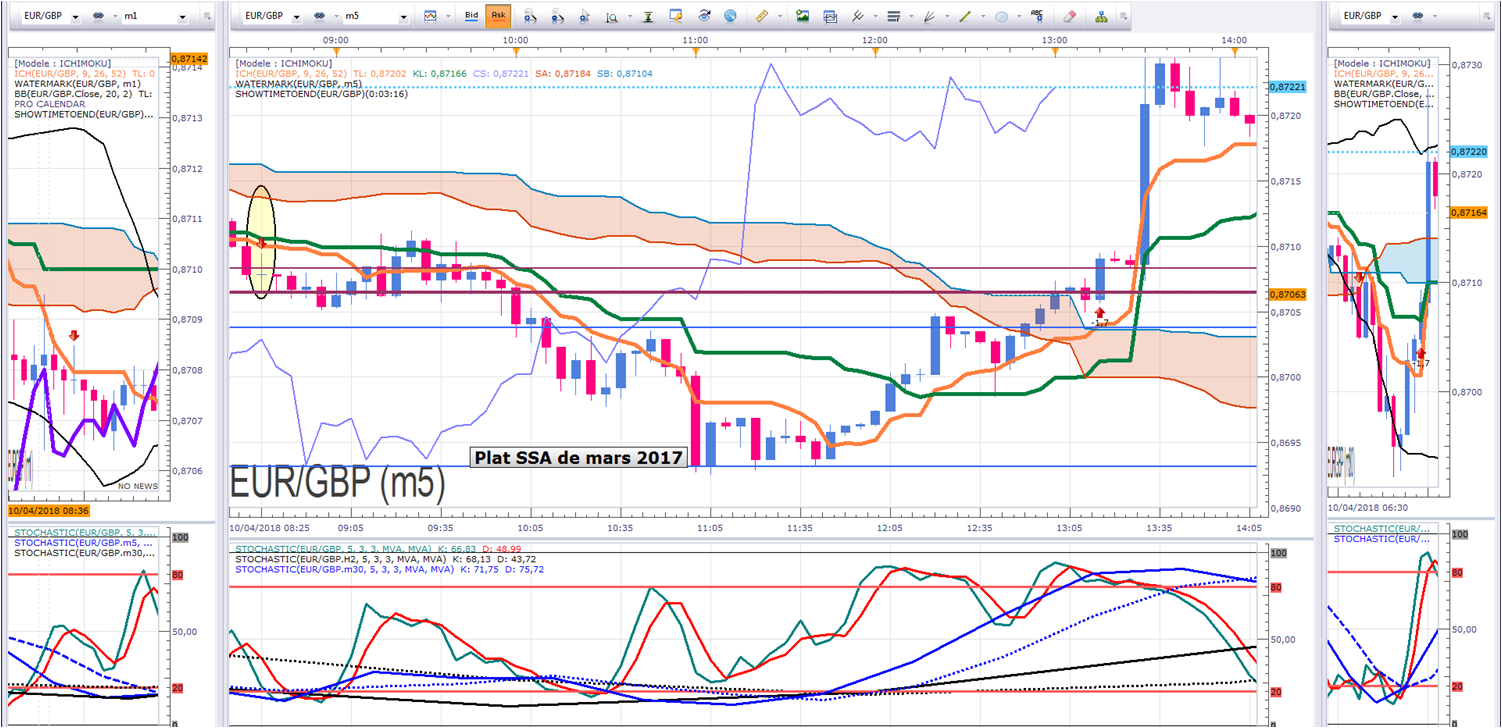The width and height of the screenshot is (1502, 728).
Task: Click the 'Plat SSA de mars 2017' label
Action: click(x=579, y=457)
